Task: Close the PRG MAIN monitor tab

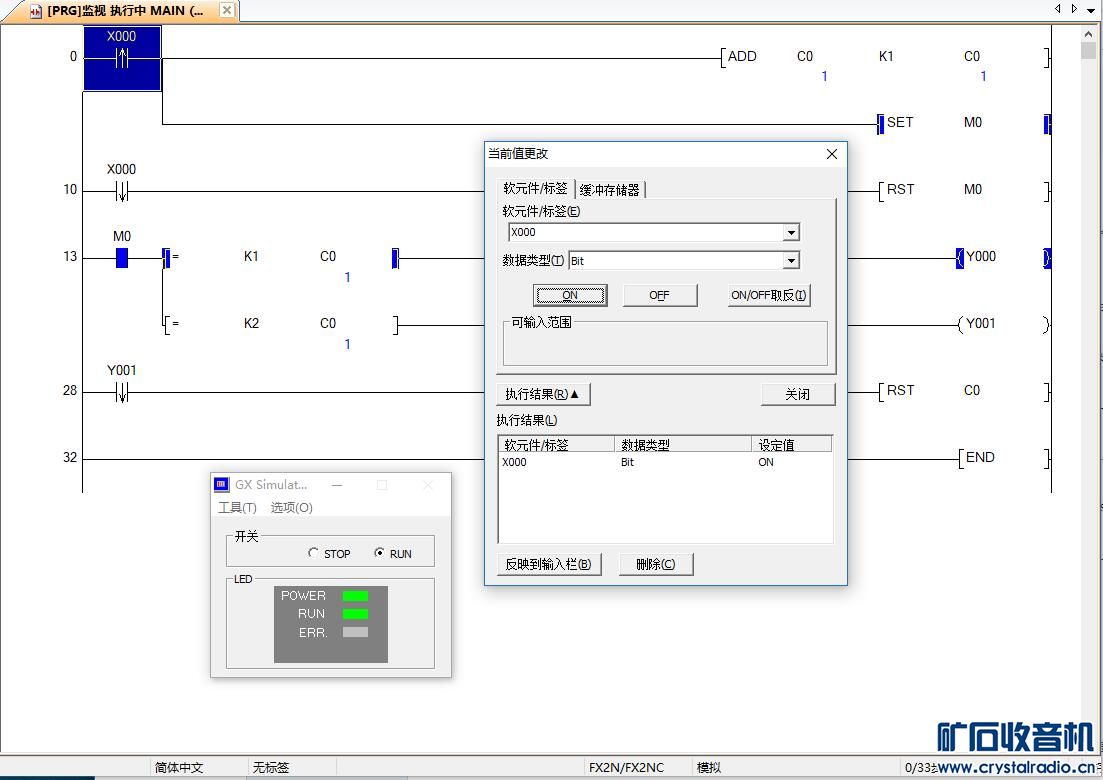Action: tap(227, 11)
